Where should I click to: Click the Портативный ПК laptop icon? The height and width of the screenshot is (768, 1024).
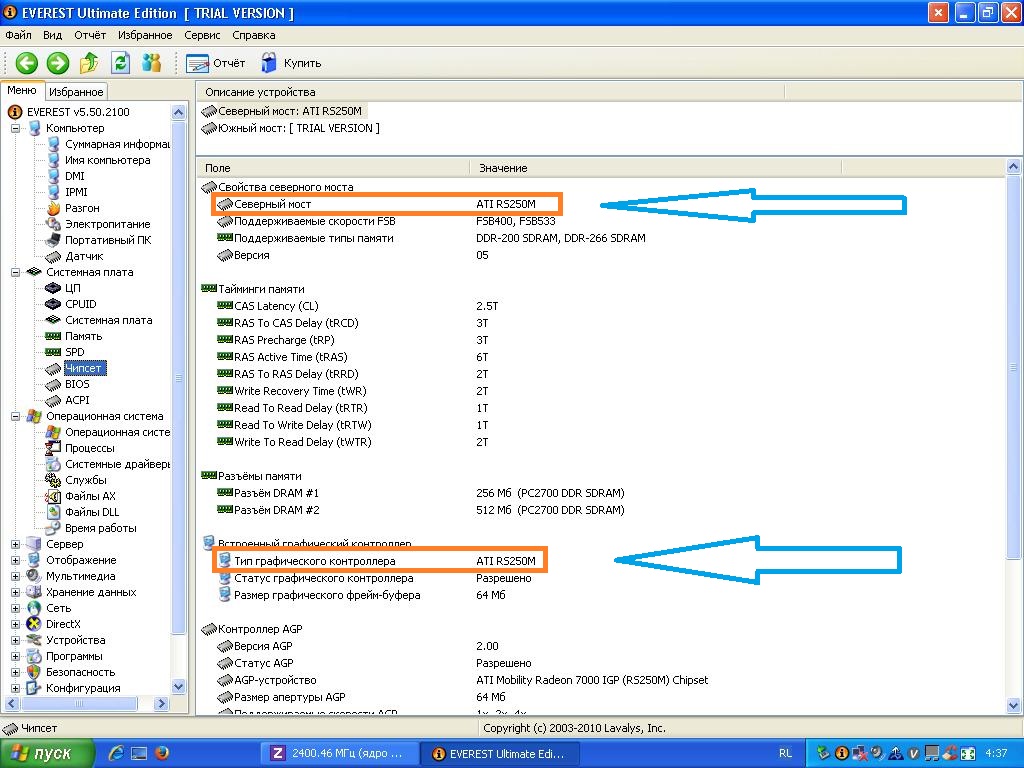(x=54, y=240)
